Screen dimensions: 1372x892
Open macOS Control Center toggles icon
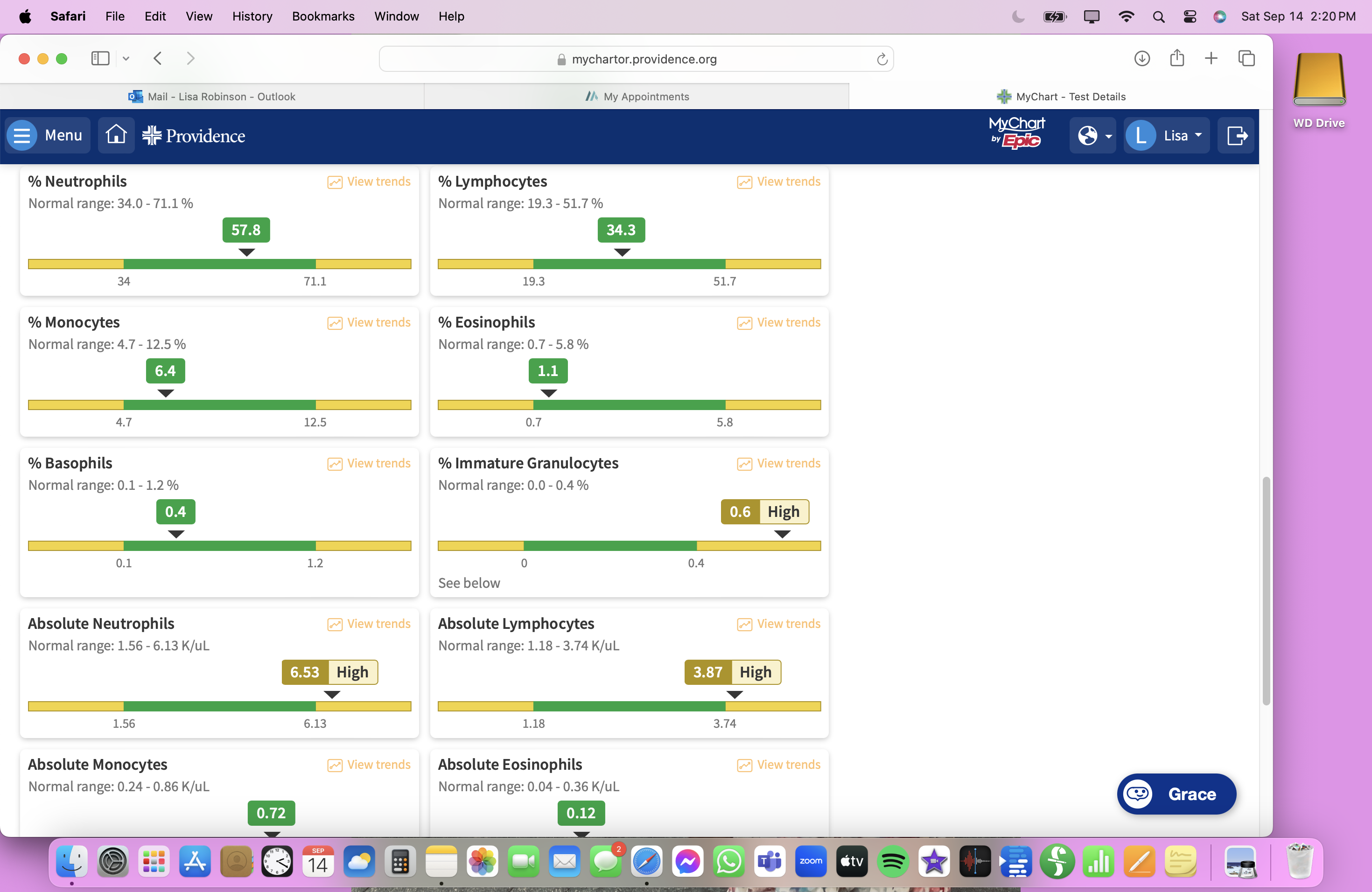coord(1189,16)
